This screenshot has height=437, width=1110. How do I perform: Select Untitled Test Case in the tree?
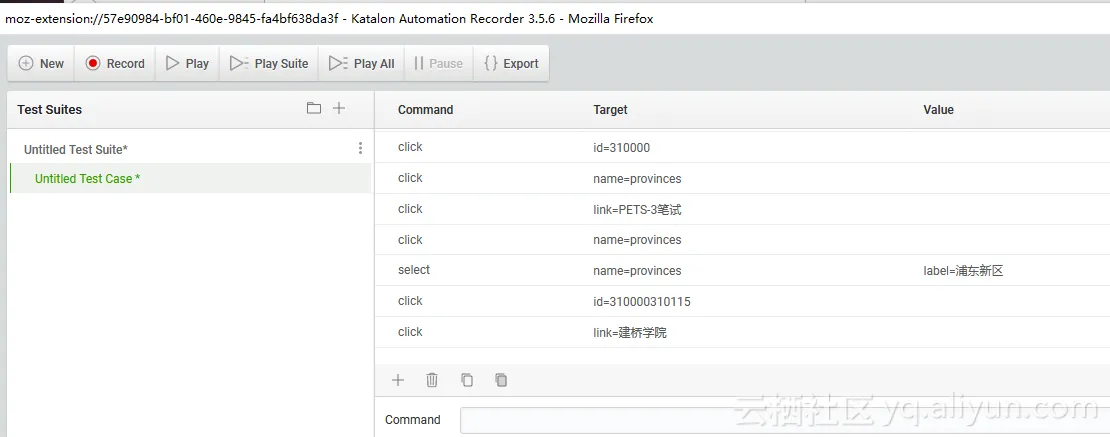click(x=88, y=179)
